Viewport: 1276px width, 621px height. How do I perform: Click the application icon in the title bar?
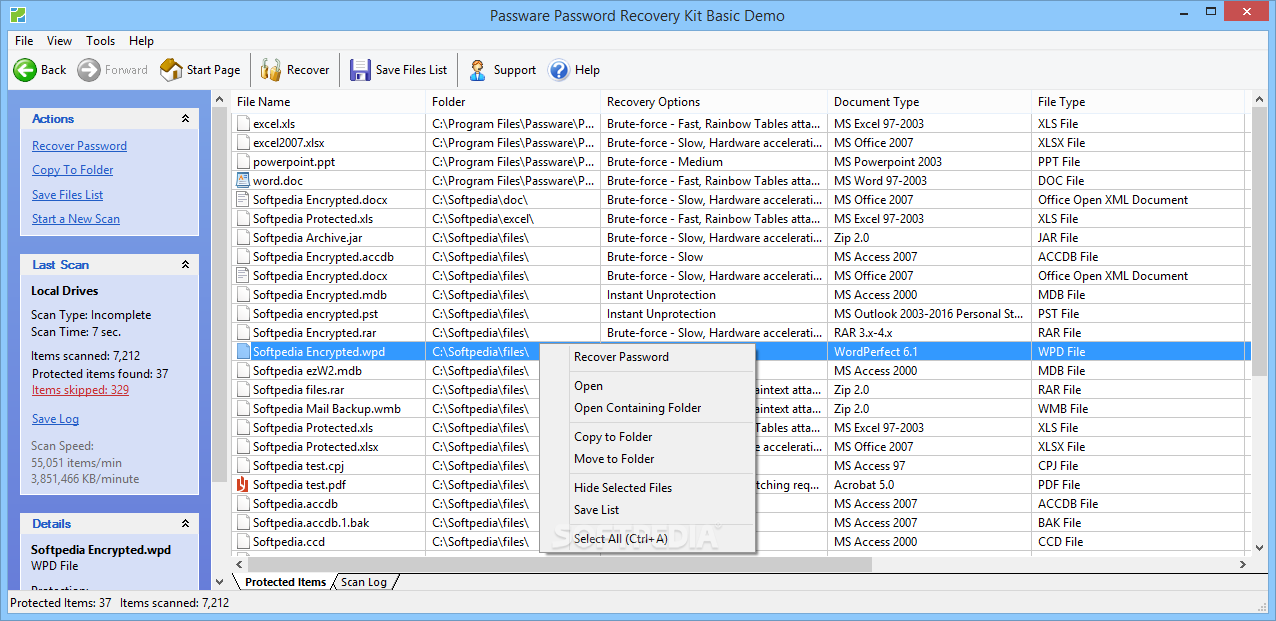coord(16,15)
